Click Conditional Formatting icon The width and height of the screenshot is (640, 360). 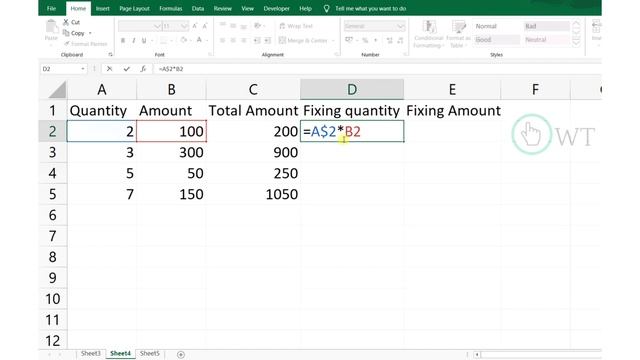[429, 27]
